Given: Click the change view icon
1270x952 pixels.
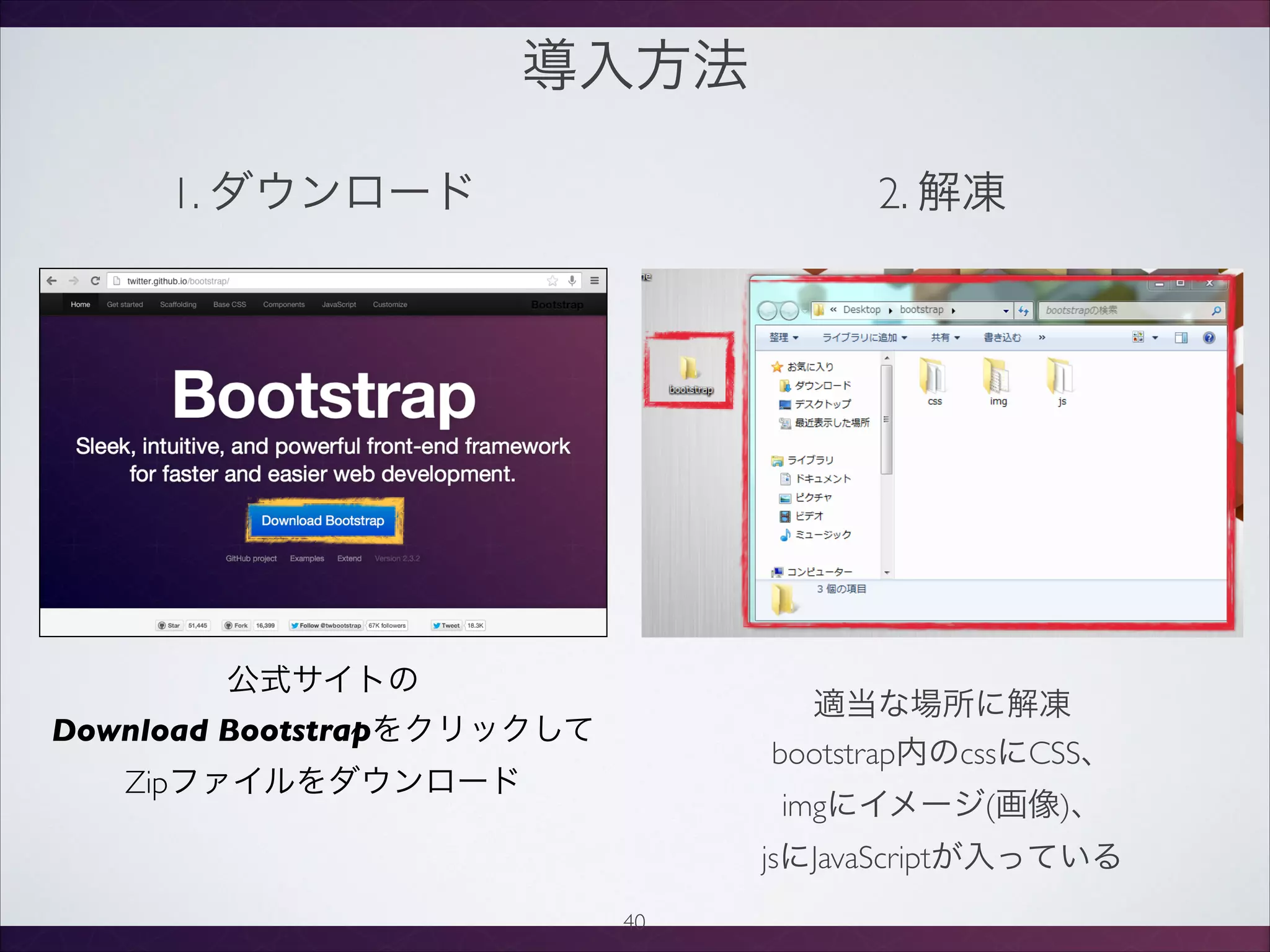Looking at the screenshot, I should click(1138, 337).
